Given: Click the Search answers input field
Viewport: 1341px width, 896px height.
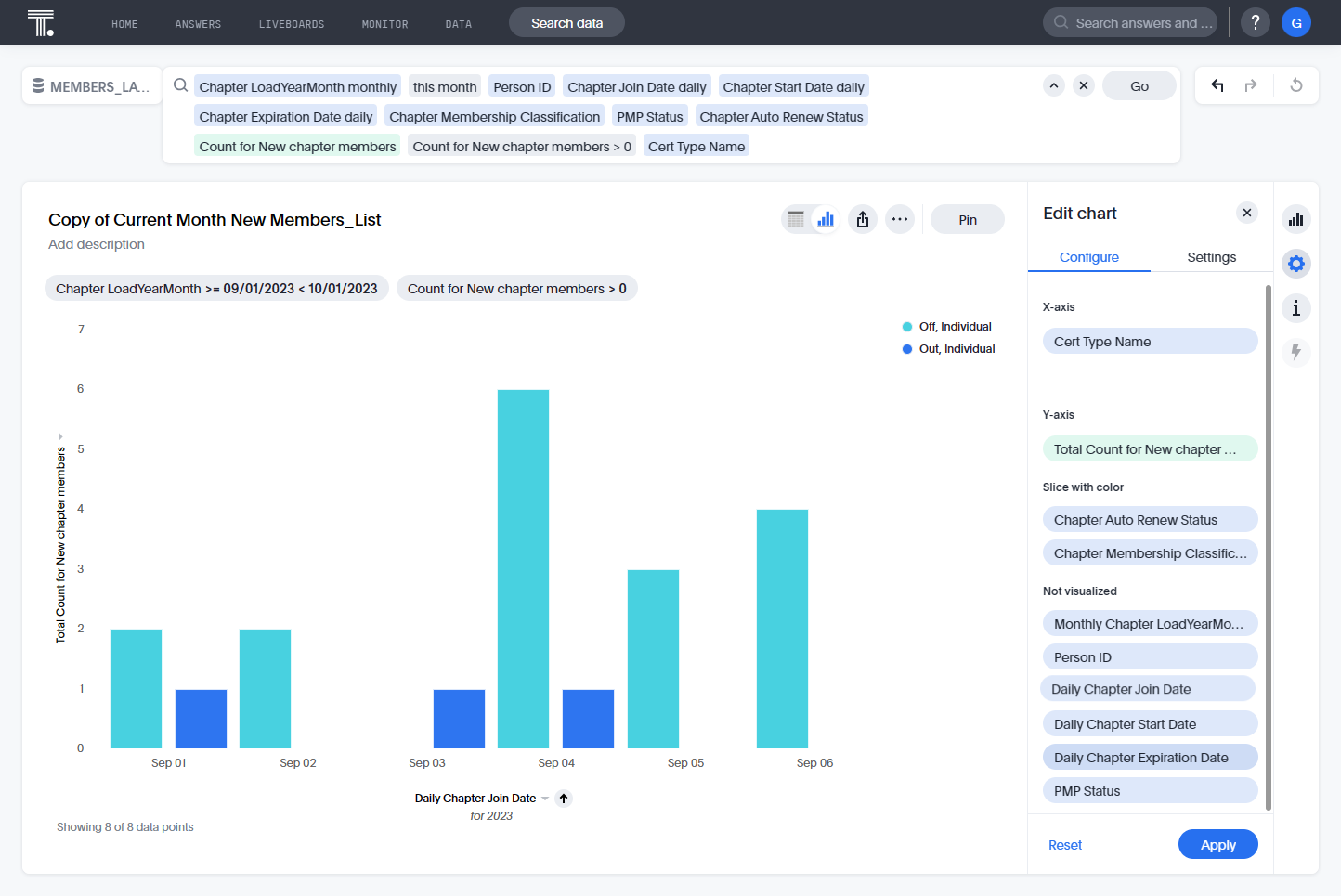Looking at the screenshot, I should (x=1130, y=22).
